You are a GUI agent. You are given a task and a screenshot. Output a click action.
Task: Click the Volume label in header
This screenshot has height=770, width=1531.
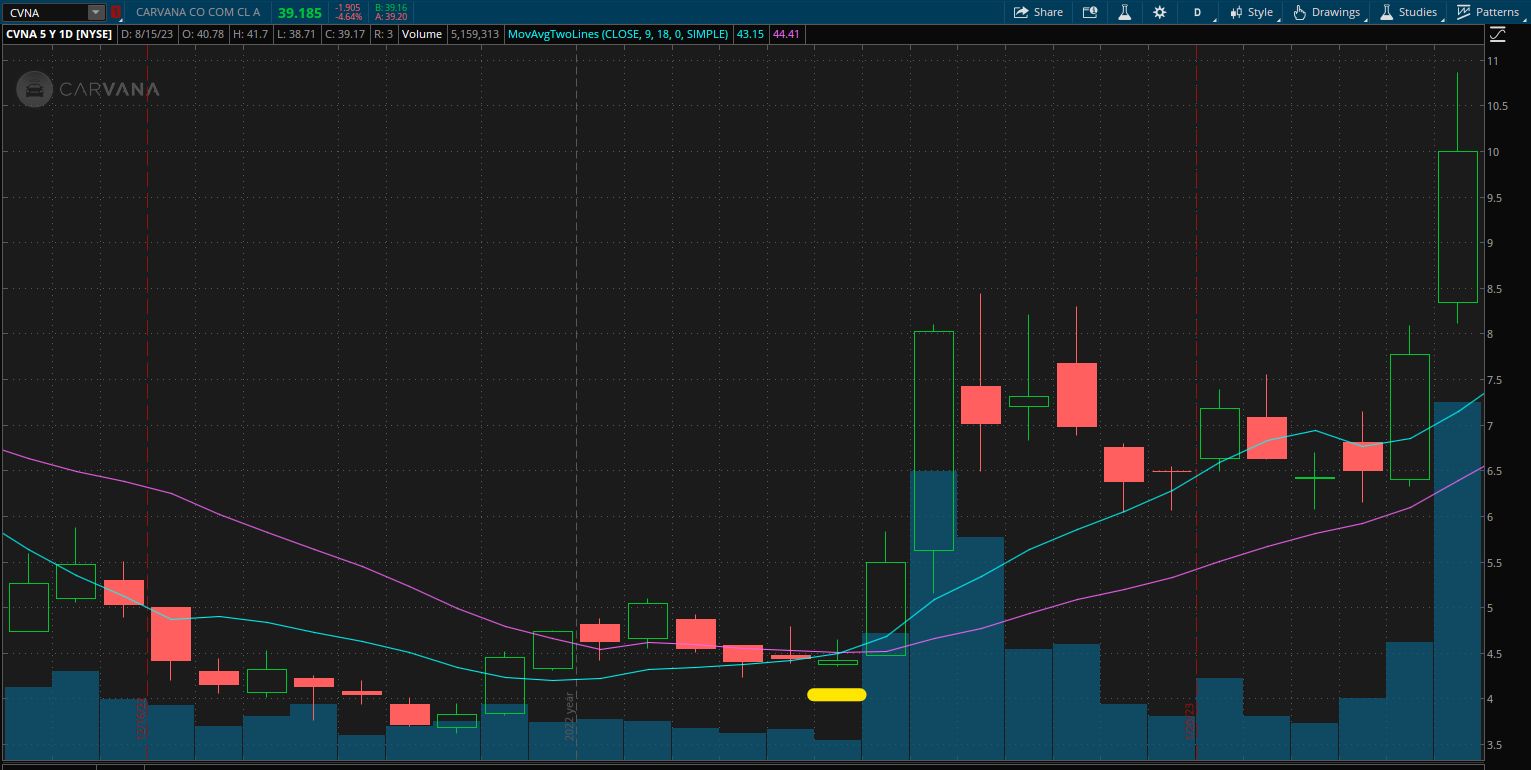[x=421, y=34]
